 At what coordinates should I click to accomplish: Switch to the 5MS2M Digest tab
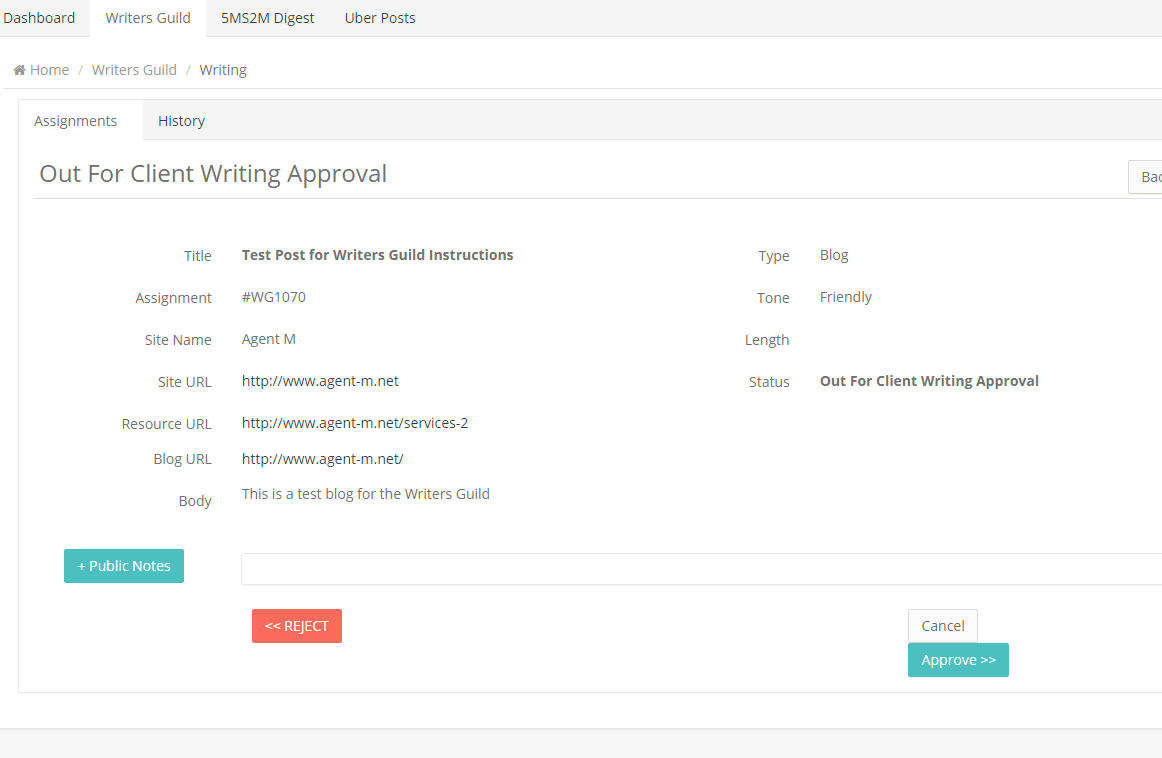coord(268,18)
